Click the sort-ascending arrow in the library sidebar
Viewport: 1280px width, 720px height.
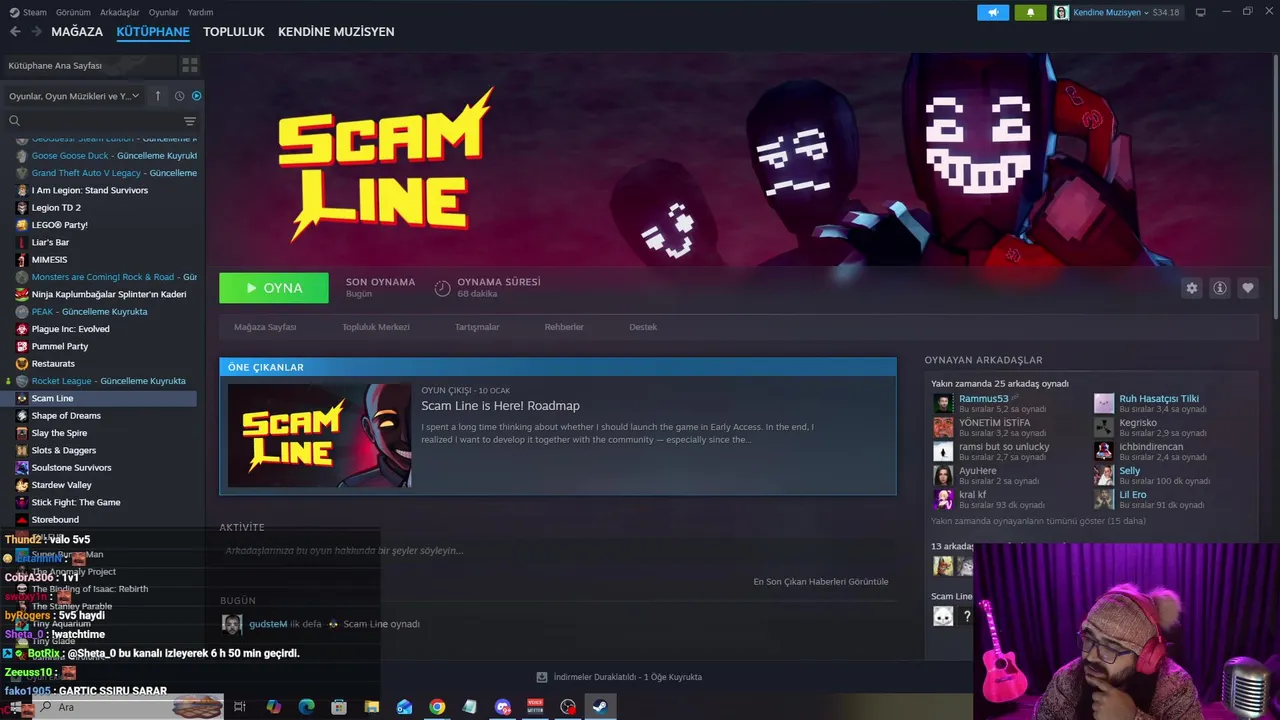click(157, 96)
